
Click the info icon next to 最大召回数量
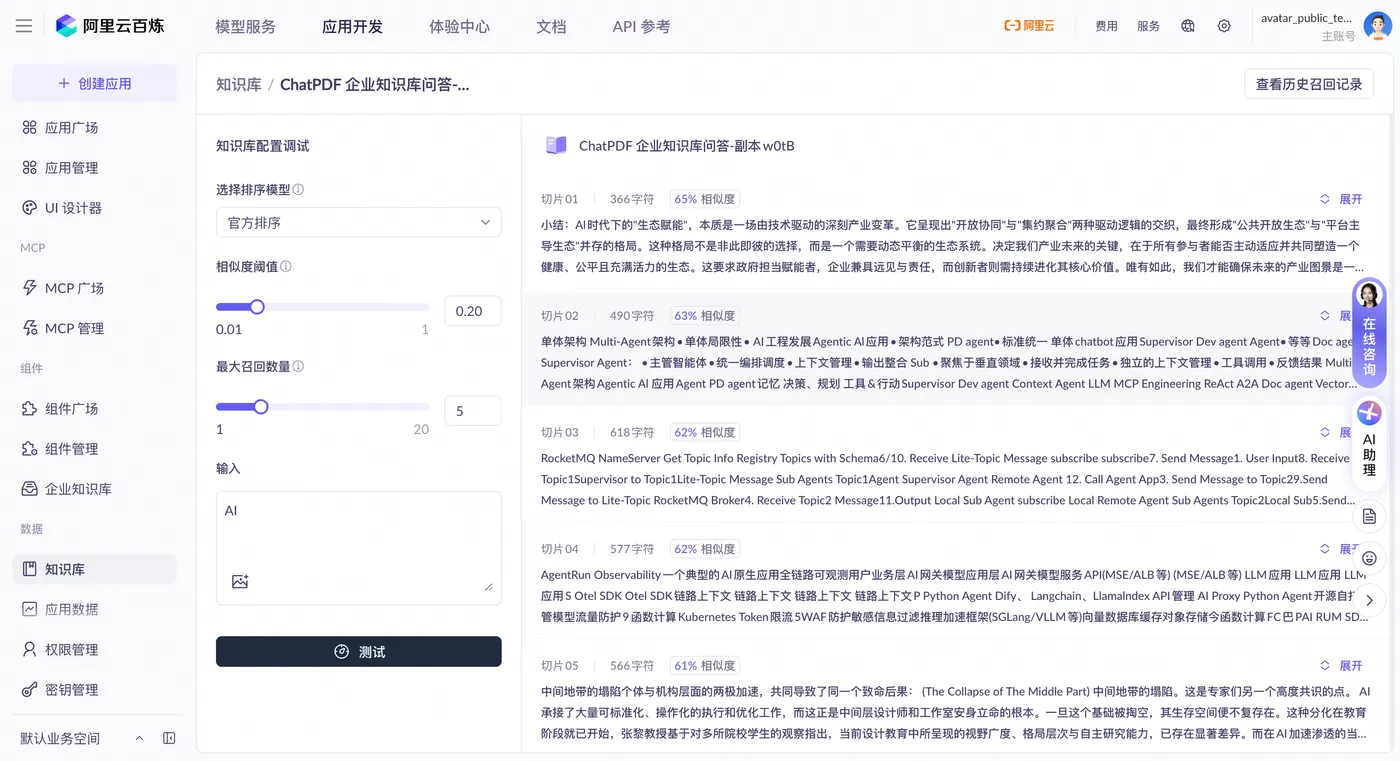tap(298, 367)
